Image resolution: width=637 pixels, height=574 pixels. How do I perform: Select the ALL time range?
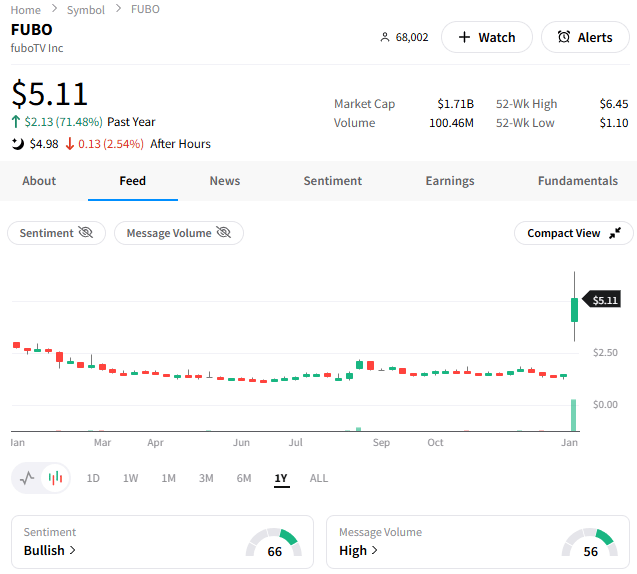click(319, 478)
